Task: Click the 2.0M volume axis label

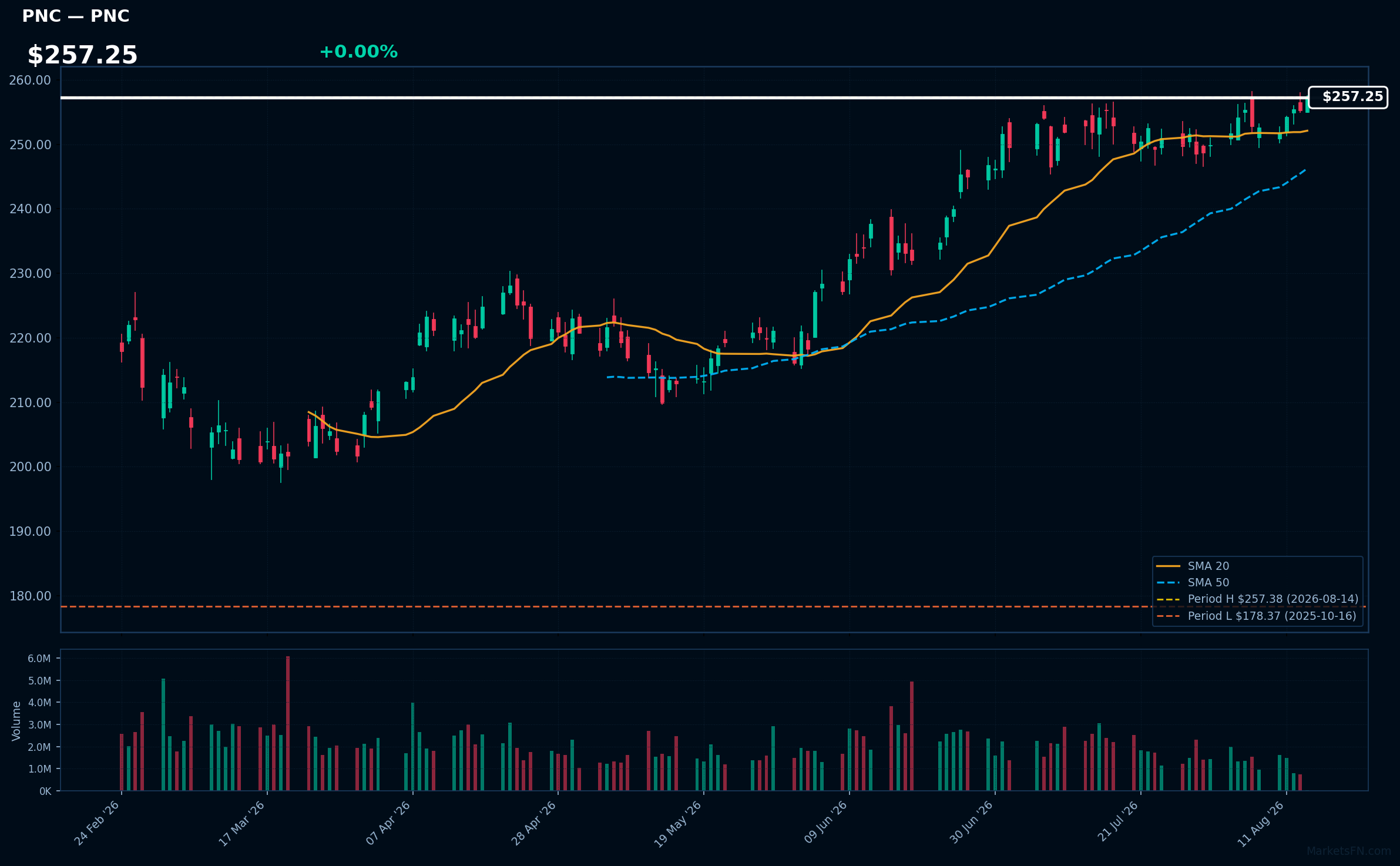Action: (x=39, y=747)
